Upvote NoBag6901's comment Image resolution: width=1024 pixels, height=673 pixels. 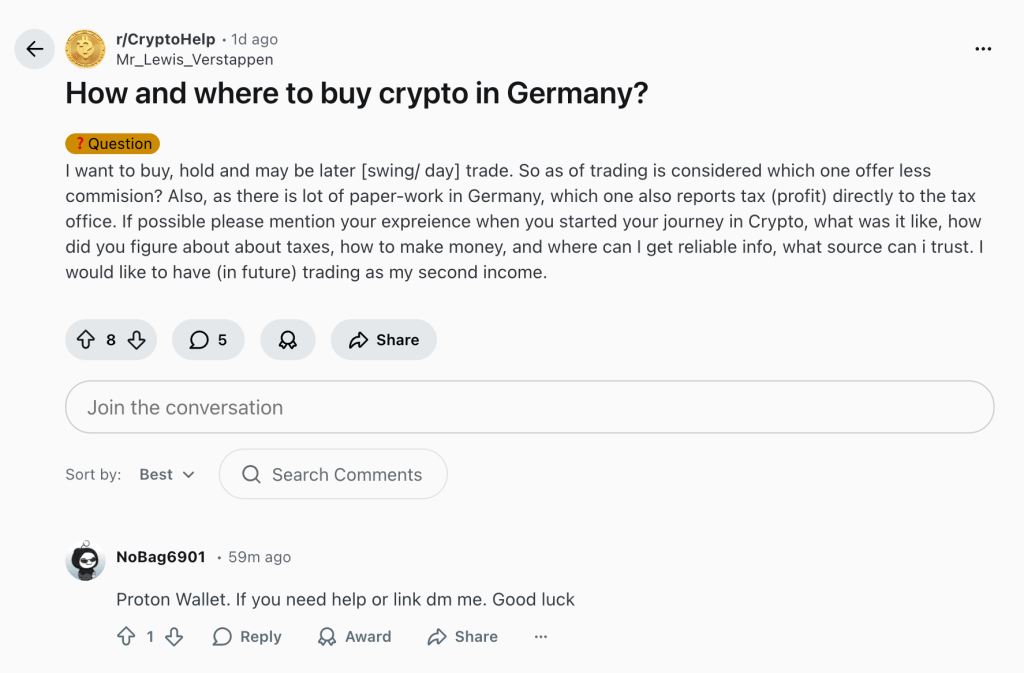coord(125,636)
